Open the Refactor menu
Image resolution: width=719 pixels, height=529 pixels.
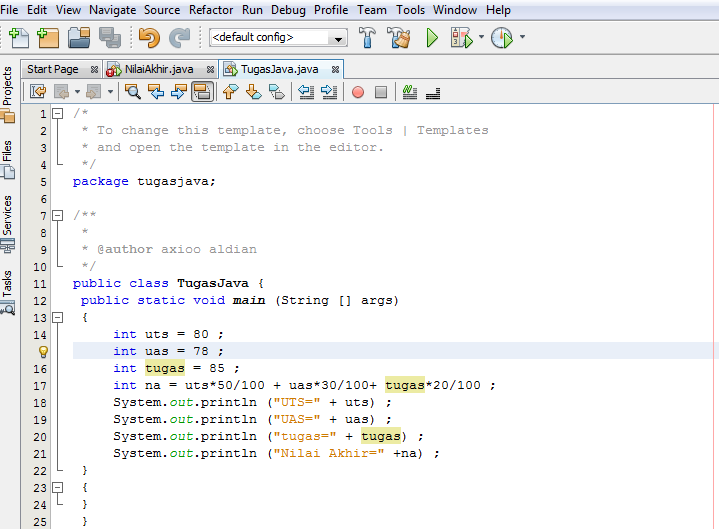tap(211, 10)
